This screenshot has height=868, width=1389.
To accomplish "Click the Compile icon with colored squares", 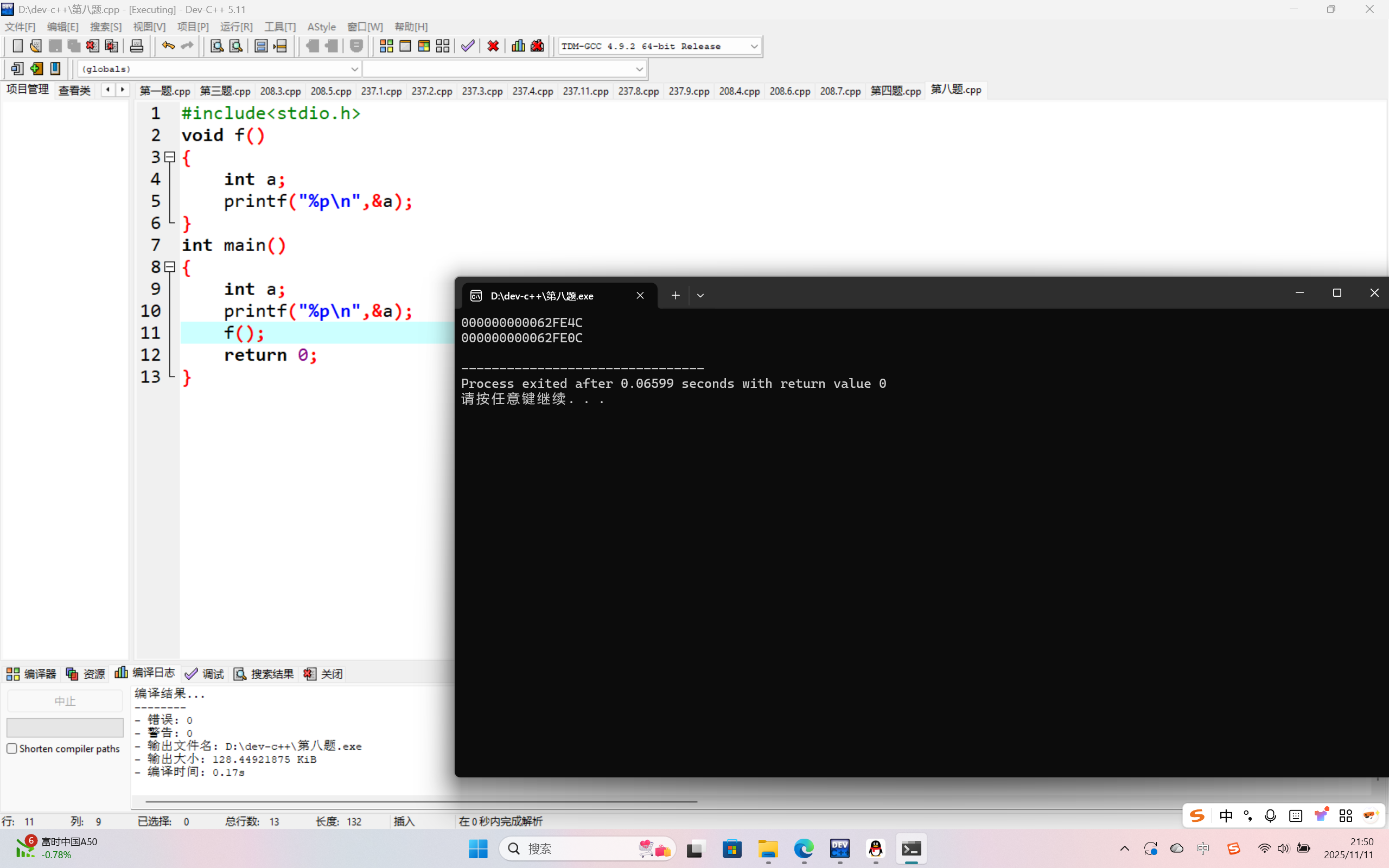I will [386, 46].
